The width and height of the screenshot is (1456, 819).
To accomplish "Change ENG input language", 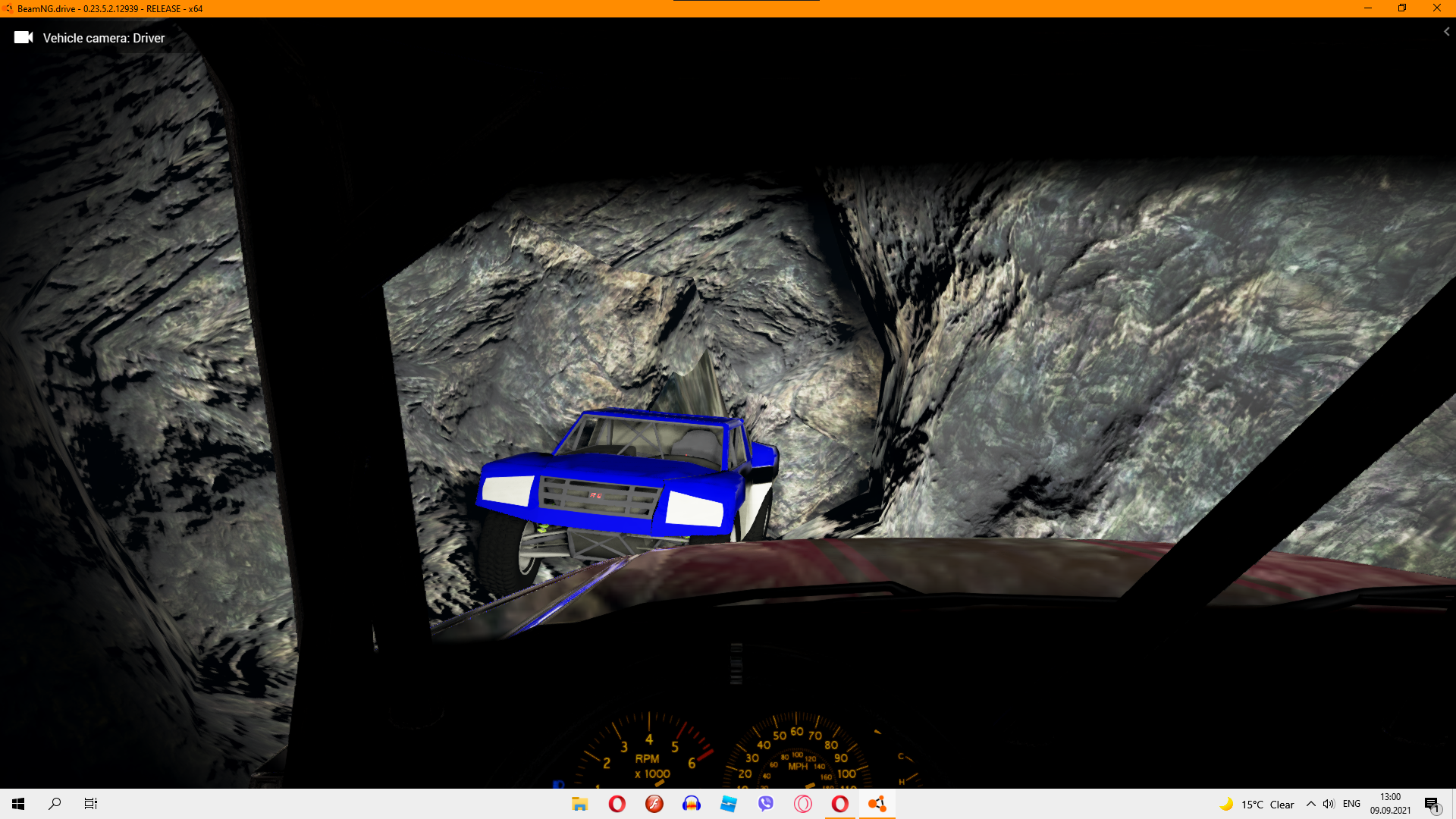I will (x=1351, y=804).
